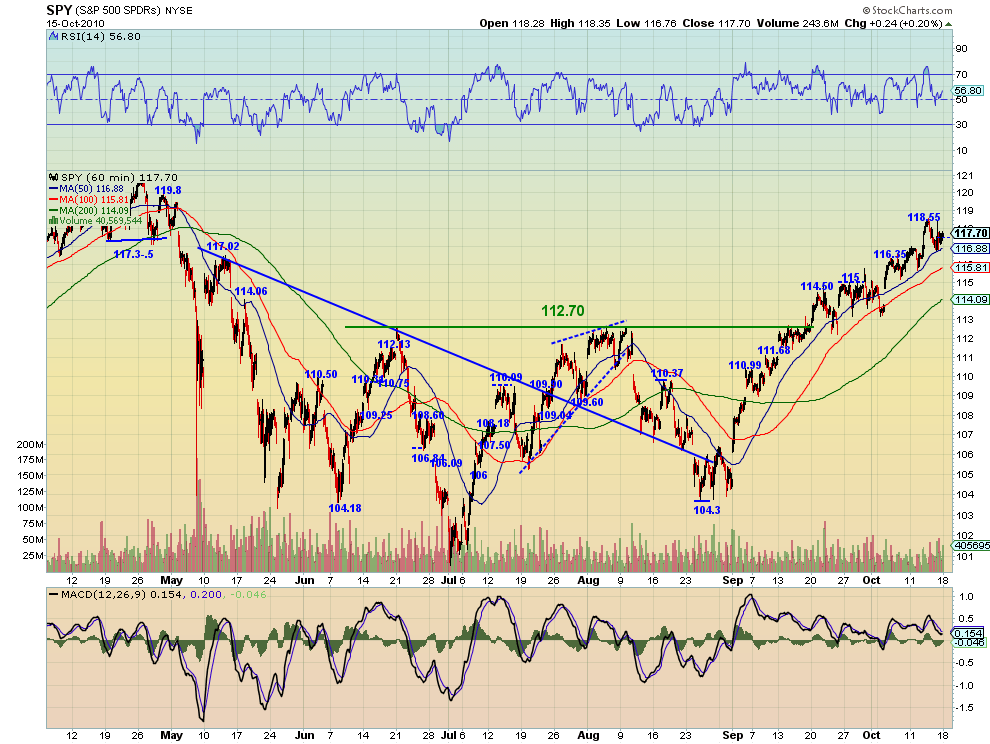Click the 106.09 price annotation
This screenshot has width=990, height=744.
pyautogui.click(x=446, y=463)
